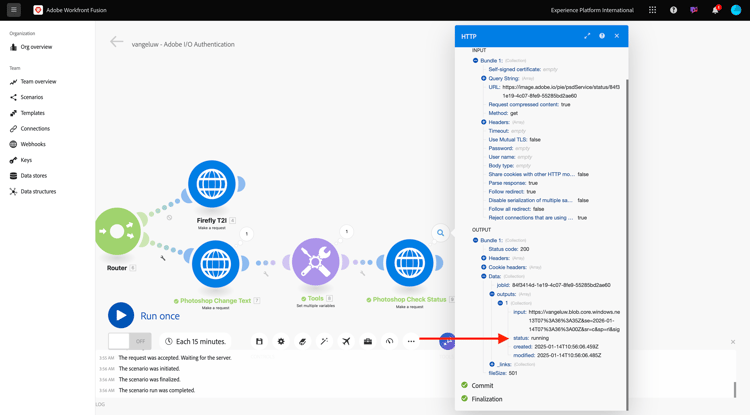Collapse the OUTPUT Bundle 1
The image size is (750, 415).
tap(475, 240)
